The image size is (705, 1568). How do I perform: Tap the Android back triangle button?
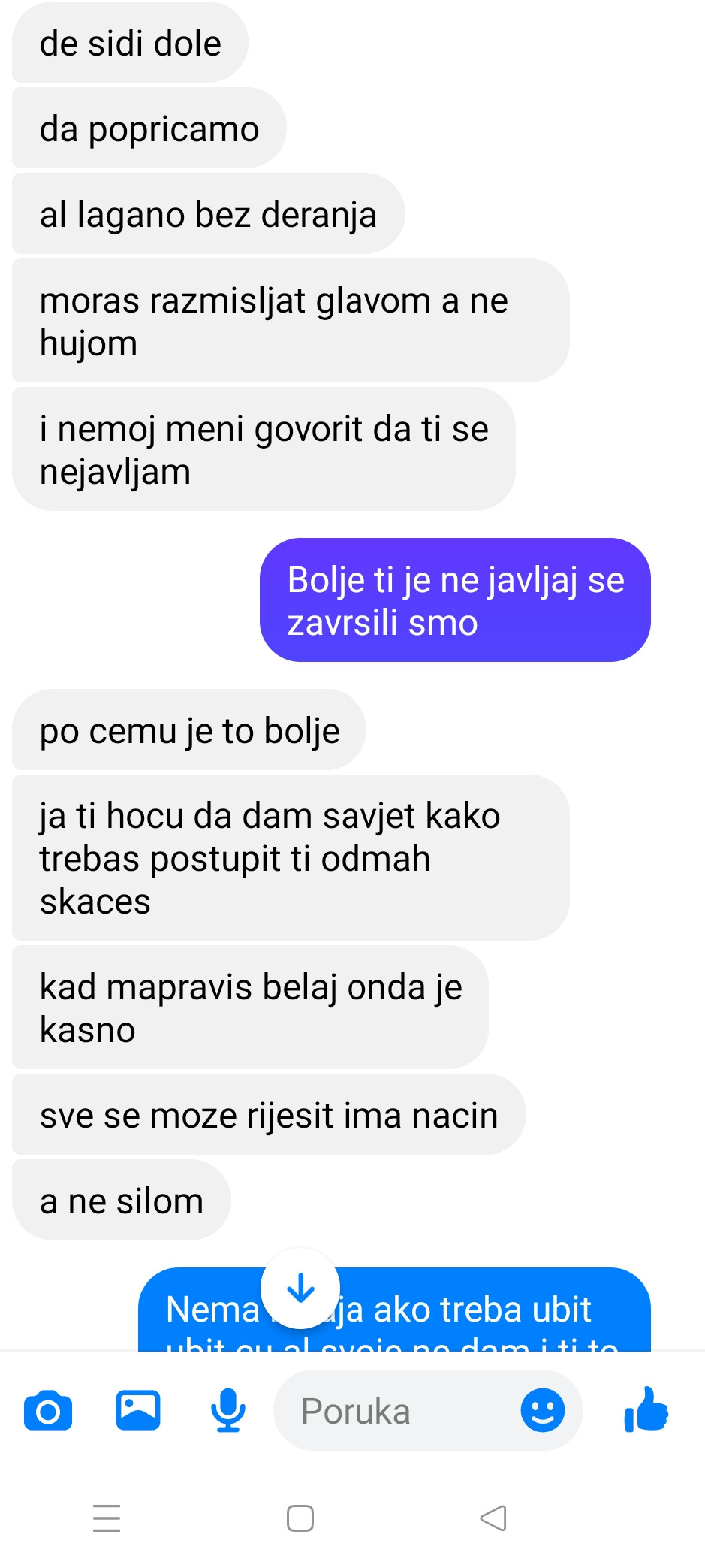(x=493, y=1518)
